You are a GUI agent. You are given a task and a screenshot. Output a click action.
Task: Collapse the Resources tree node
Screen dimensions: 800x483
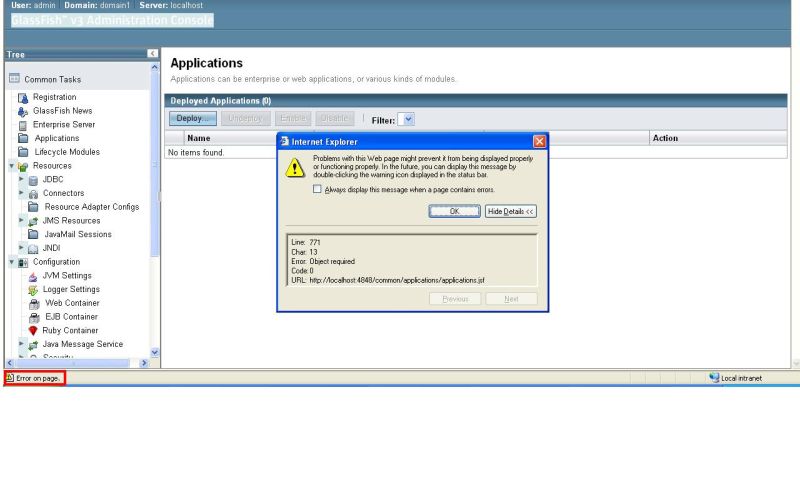[12, 166]
